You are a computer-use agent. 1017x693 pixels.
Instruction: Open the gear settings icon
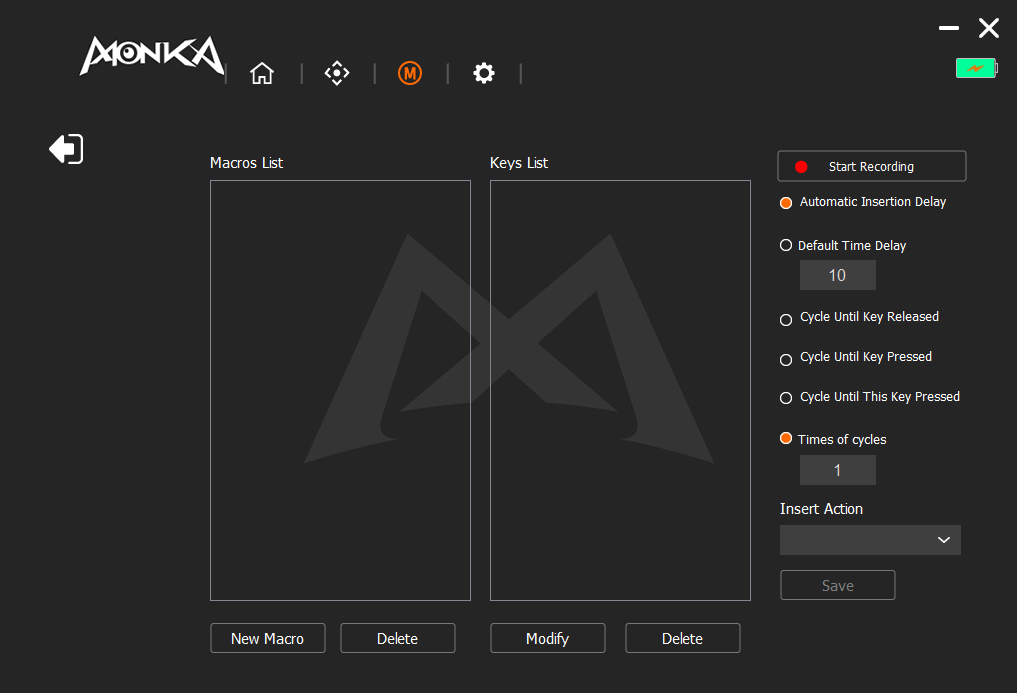pos(484,73)
